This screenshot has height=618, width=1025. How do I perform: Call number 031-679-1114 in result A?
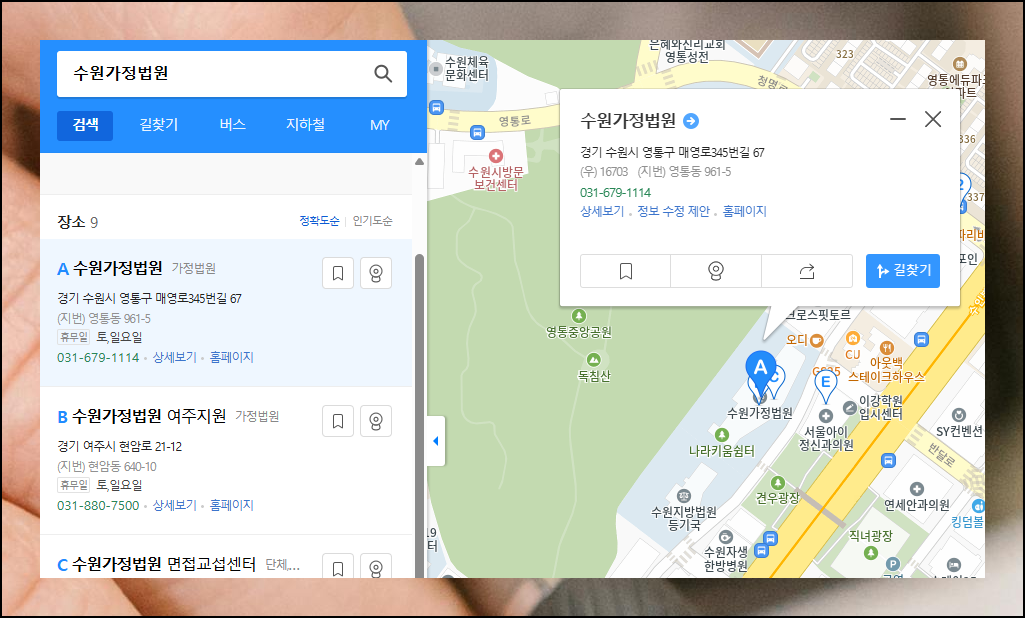click(x=98, y=358)
